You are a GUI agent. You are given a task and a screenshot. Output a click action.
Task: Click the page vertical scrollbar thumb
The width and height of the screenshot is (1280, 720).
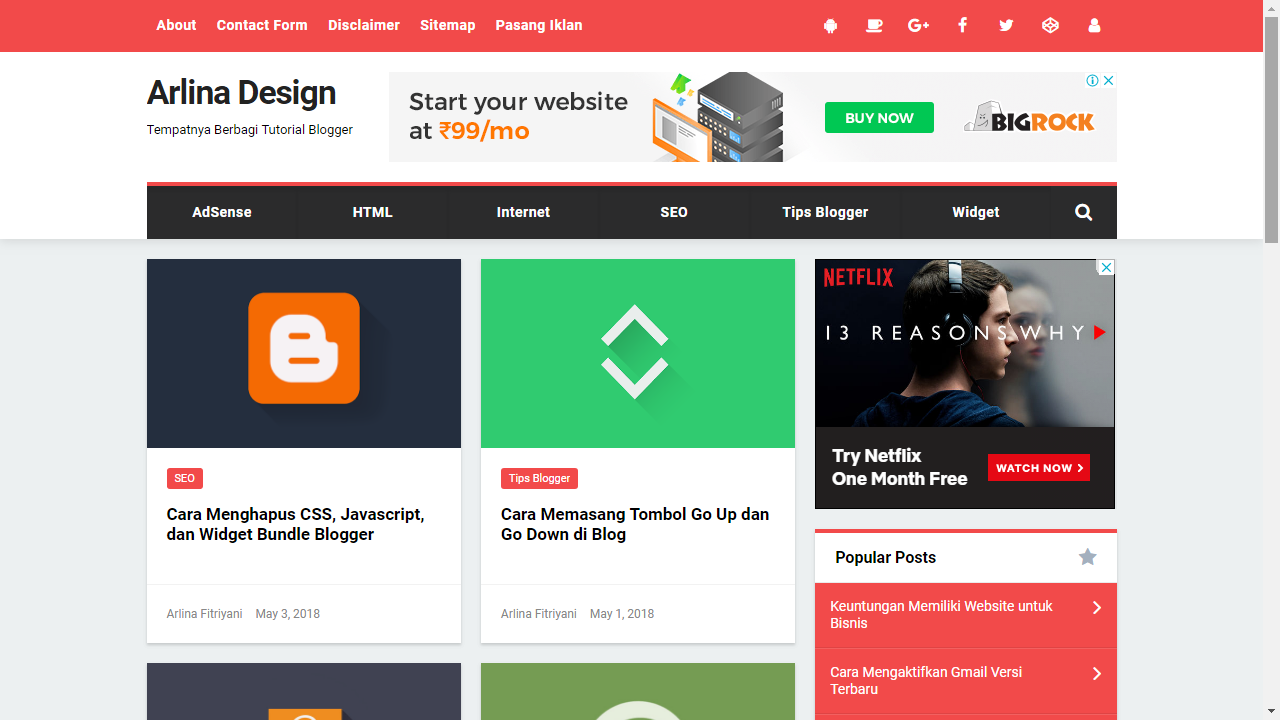click(x=1271, y=130)
